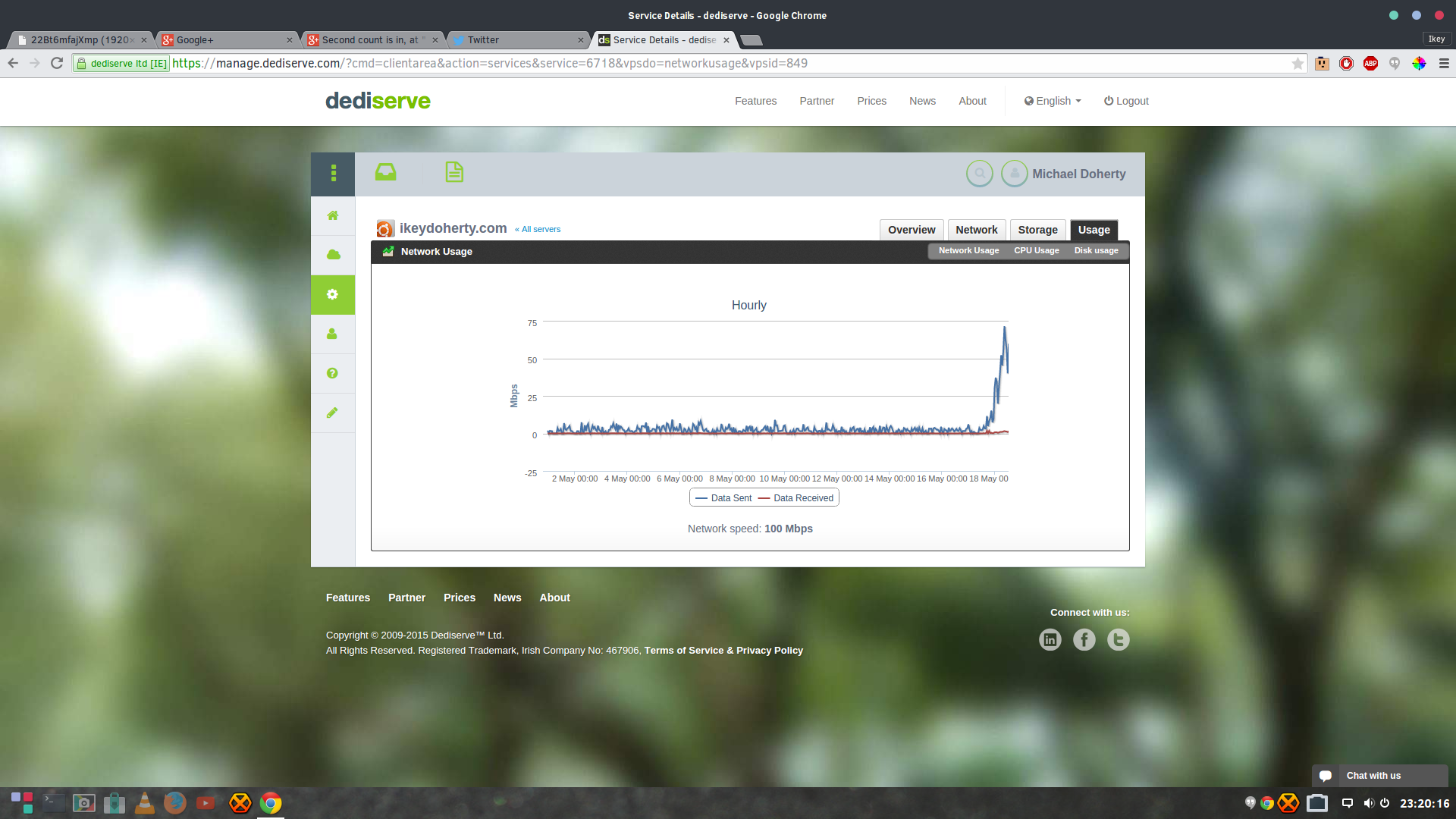Screen dimensions: 1456x819
Task: Select the Disk usage sub-tab
Action: pos(1096,250)
